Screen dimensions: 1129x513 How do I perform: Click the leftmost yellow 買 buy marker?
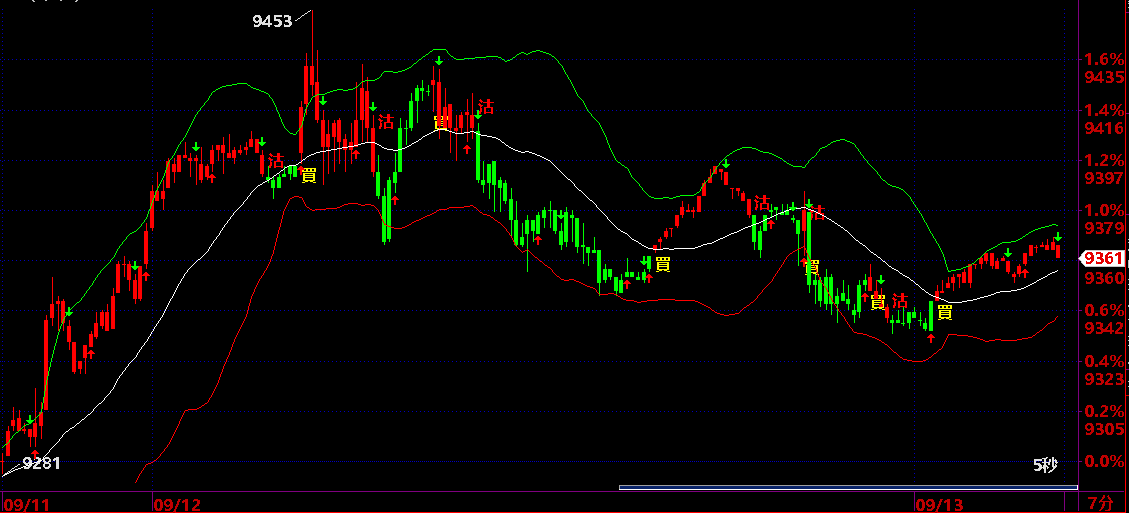pos(308,175)
